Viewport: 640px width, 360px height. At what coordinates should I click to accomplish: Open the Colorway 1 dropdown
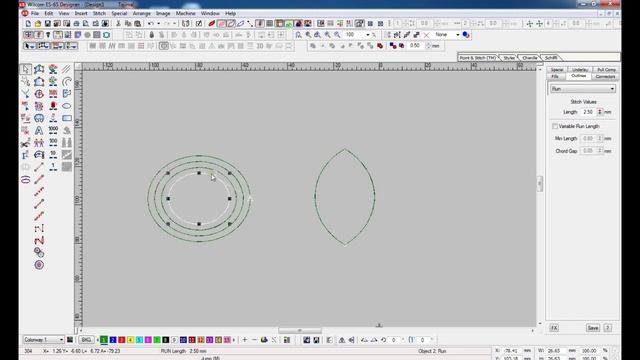pyautogui.click(x=43, y=340)
